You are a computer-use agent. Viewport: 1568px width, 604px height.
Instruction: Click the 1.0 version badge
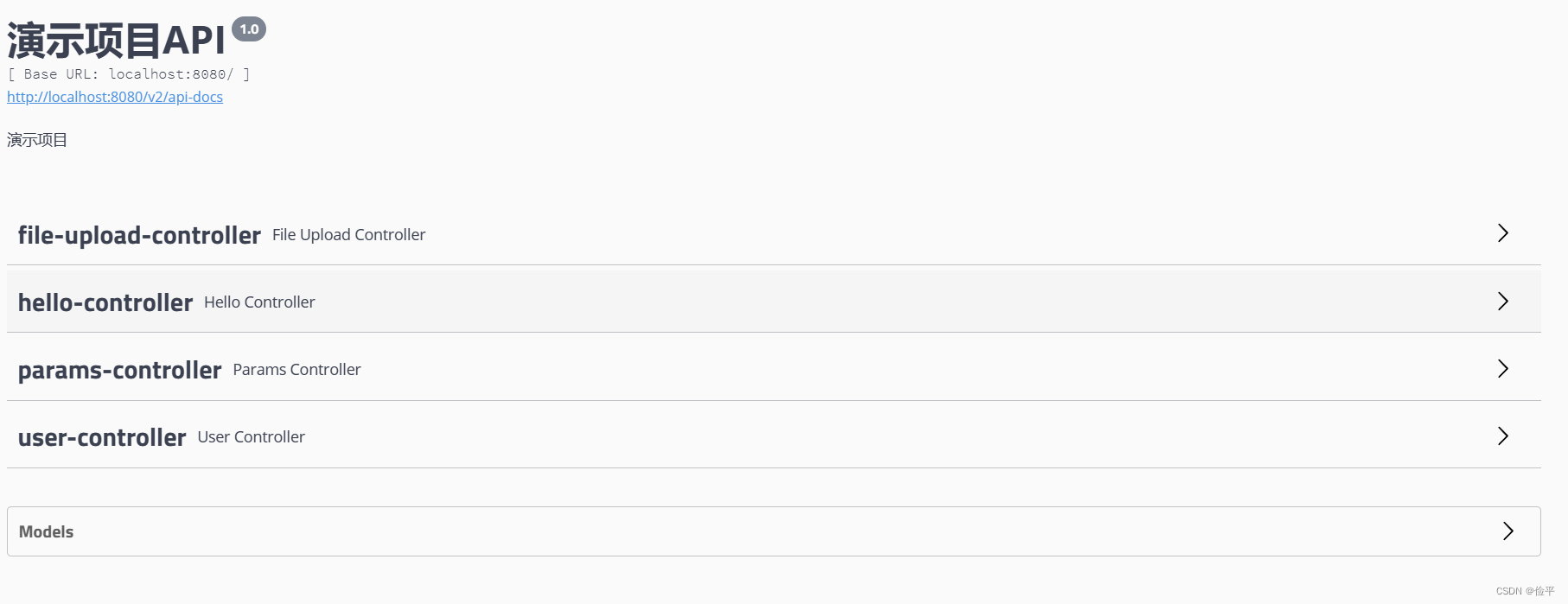[249, 29]
